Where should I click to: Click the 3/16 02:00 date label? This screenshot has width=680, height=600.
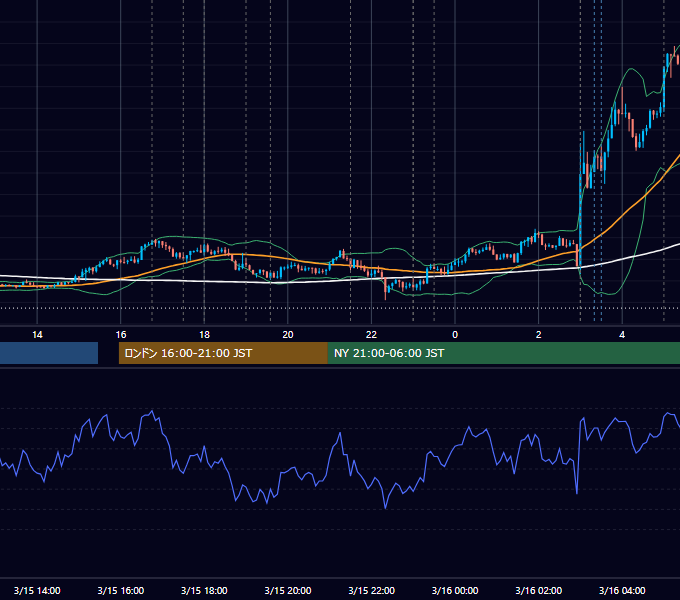539,590
